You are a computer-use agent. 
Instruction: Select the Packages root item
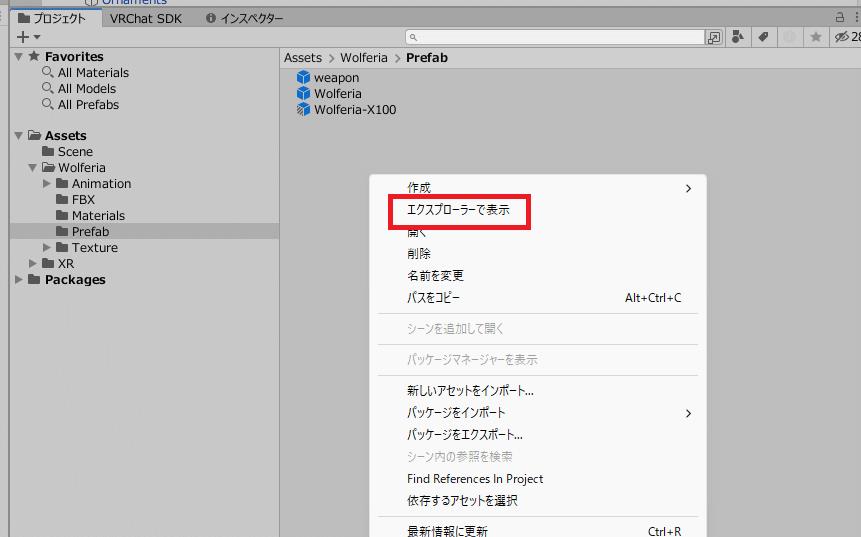point(75,279)
